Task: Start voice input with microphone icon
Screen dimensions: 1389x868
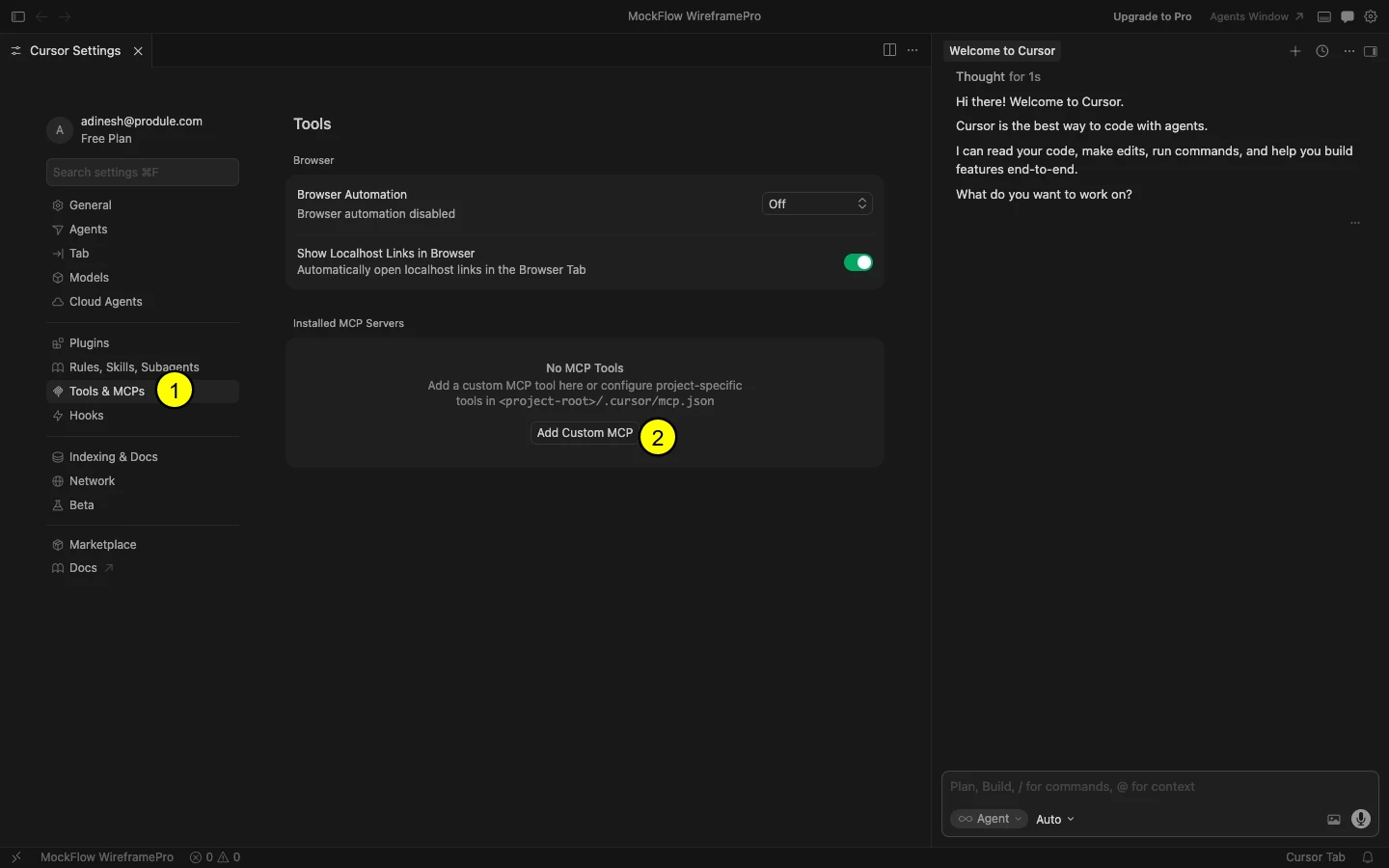Action: [1361, 819]
